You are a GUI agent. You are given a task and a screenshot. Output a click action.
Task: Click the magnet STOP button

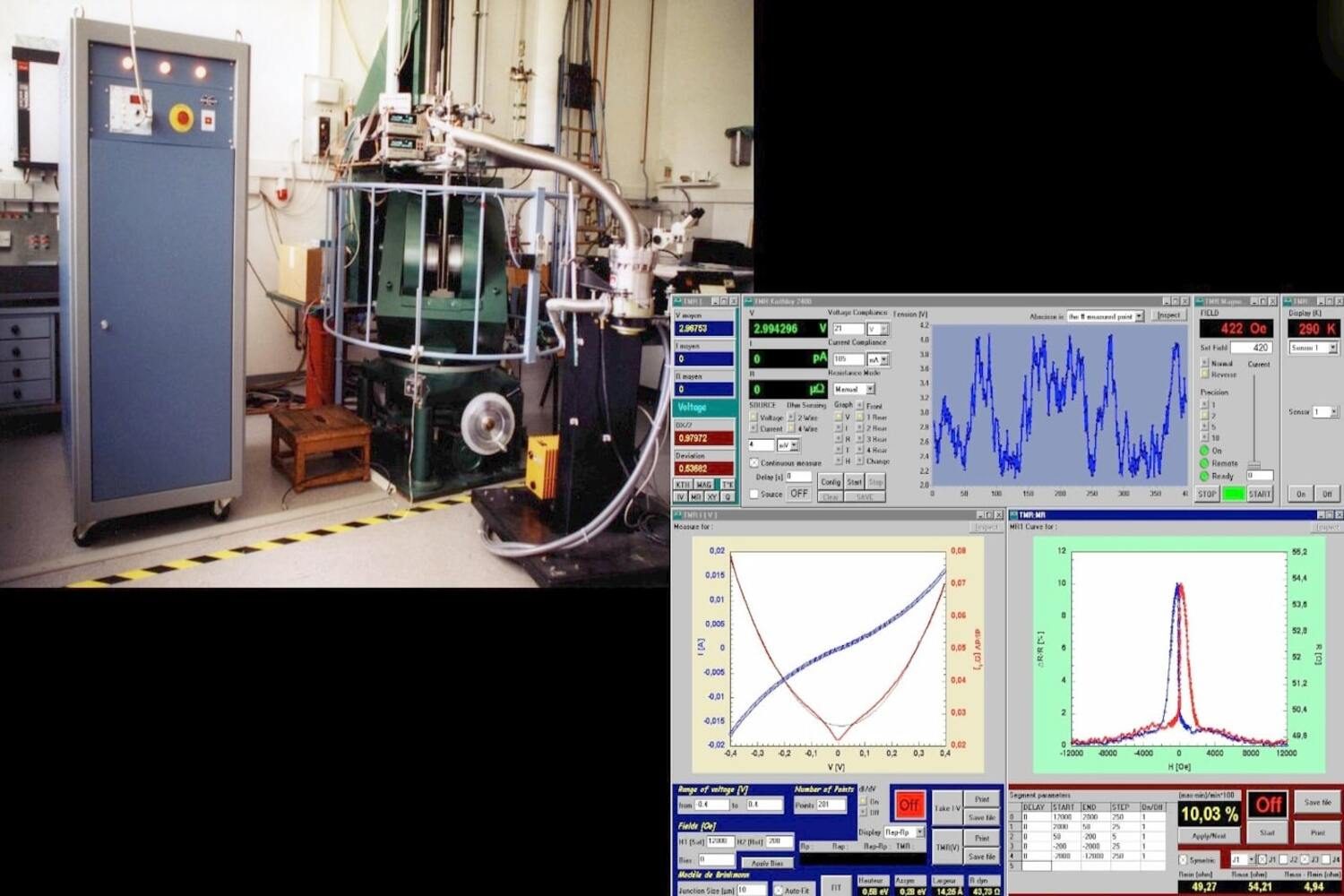[x=1207, y=494]
